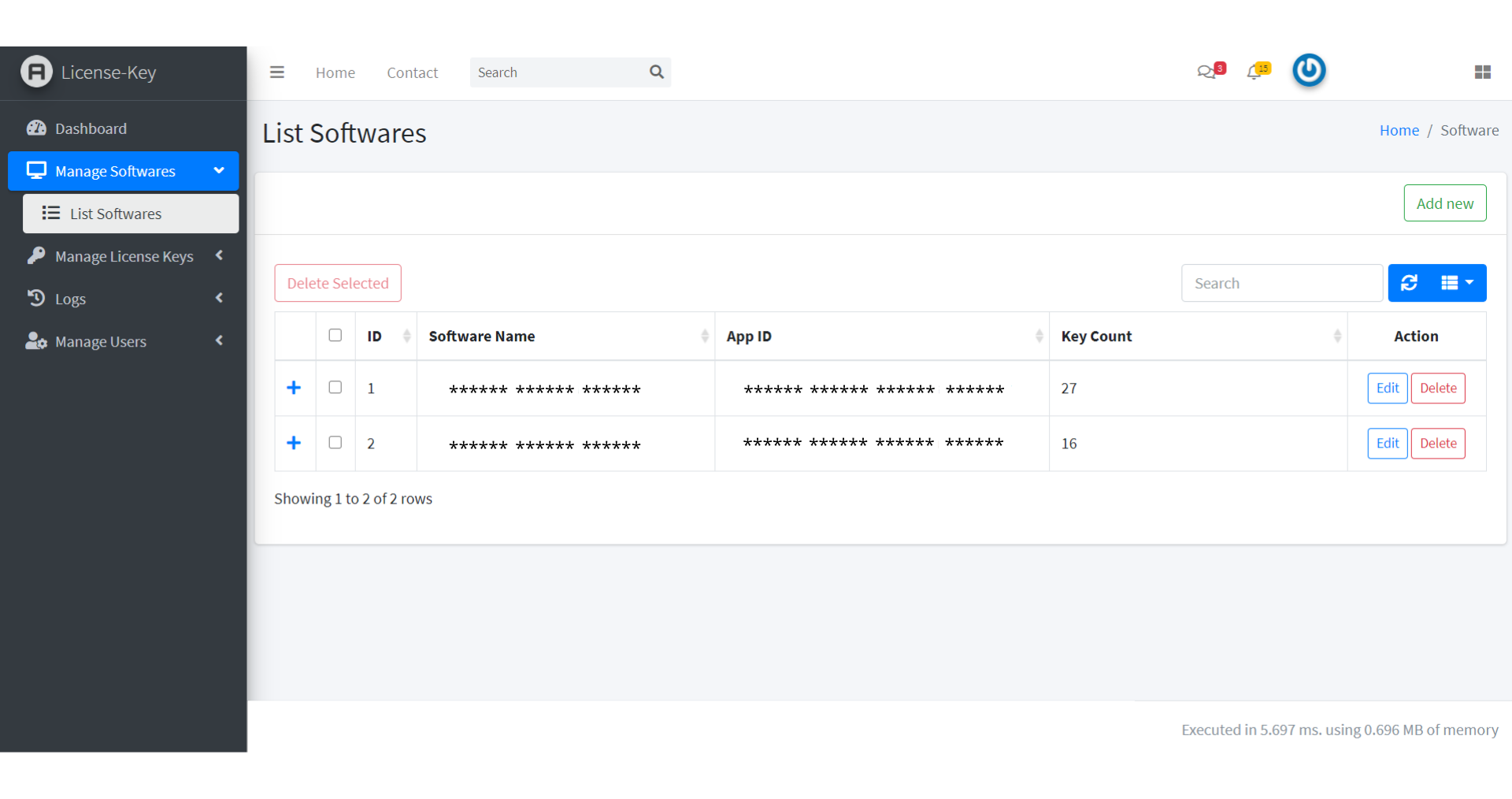Screen dimensions: 1512x799
Task: Click the License-Key brand logo
Action: 36,72
